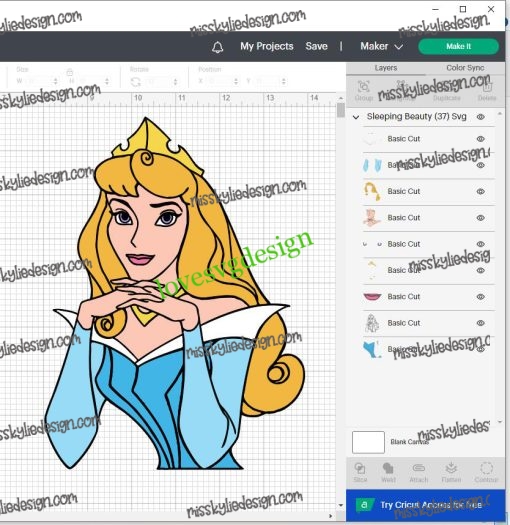Click the Cricut Access logo icon

[x=364, y=505]
